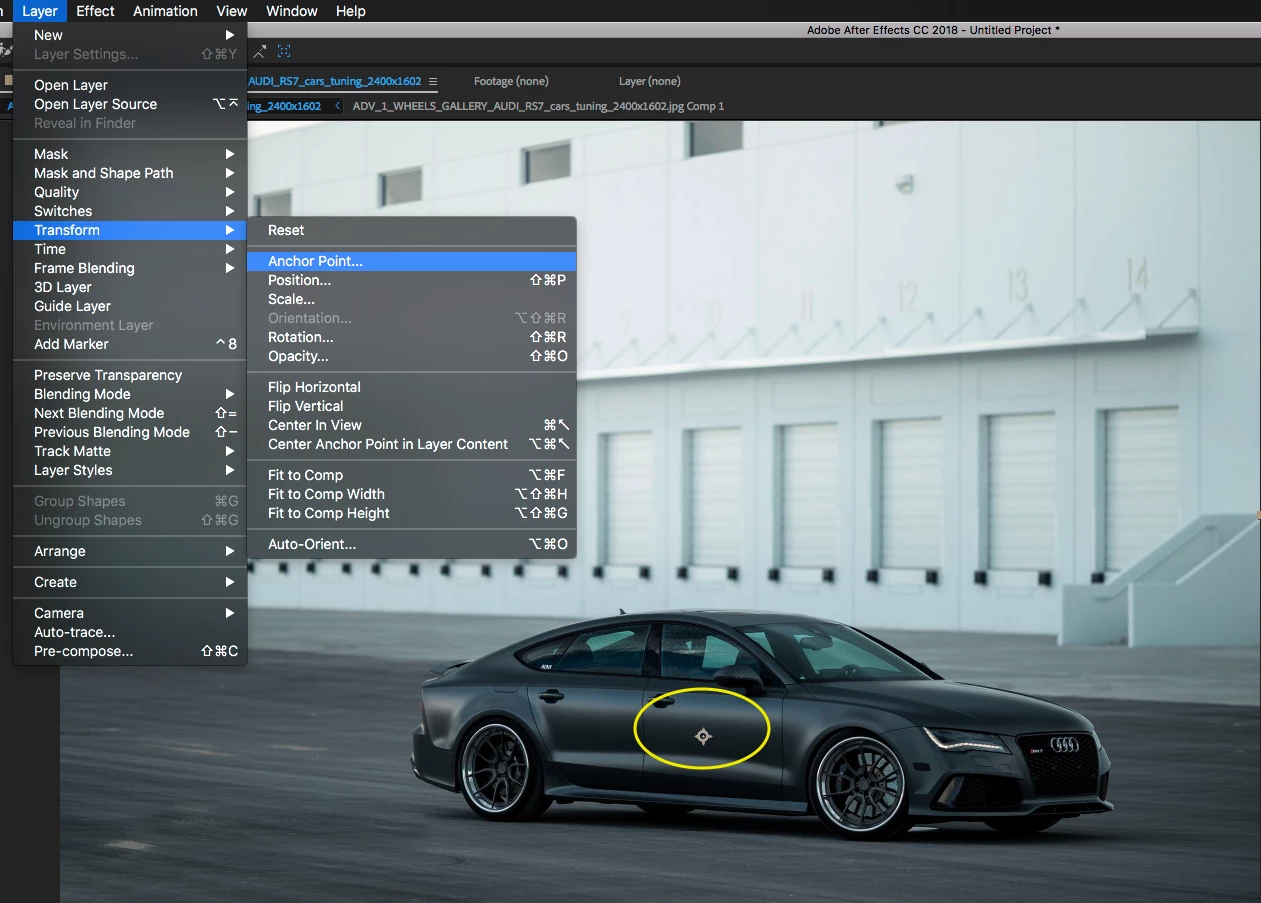The height and width of the screenshot is (903, 1261).
Task: Expand the Layer Styles submenu
Action: point(130,470)
